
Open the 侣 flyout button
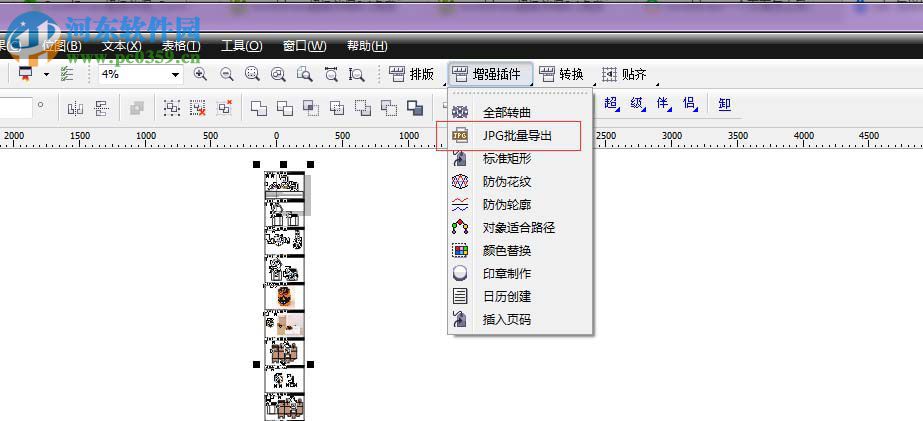pyautogui.click(x=689, y=104)
